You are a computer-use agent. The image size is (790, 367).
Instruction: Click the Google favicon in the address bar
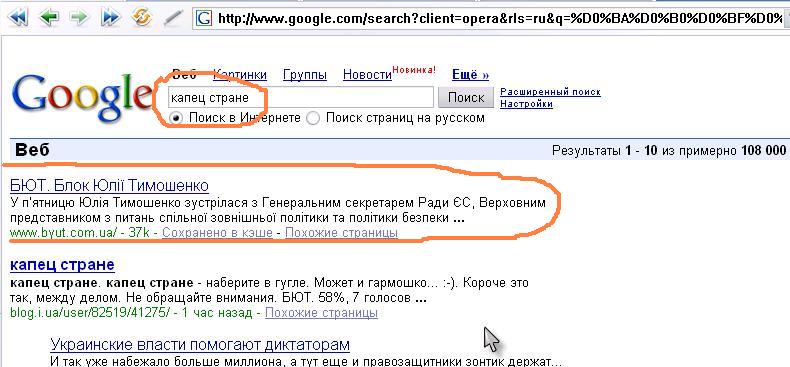pos(204,19)
